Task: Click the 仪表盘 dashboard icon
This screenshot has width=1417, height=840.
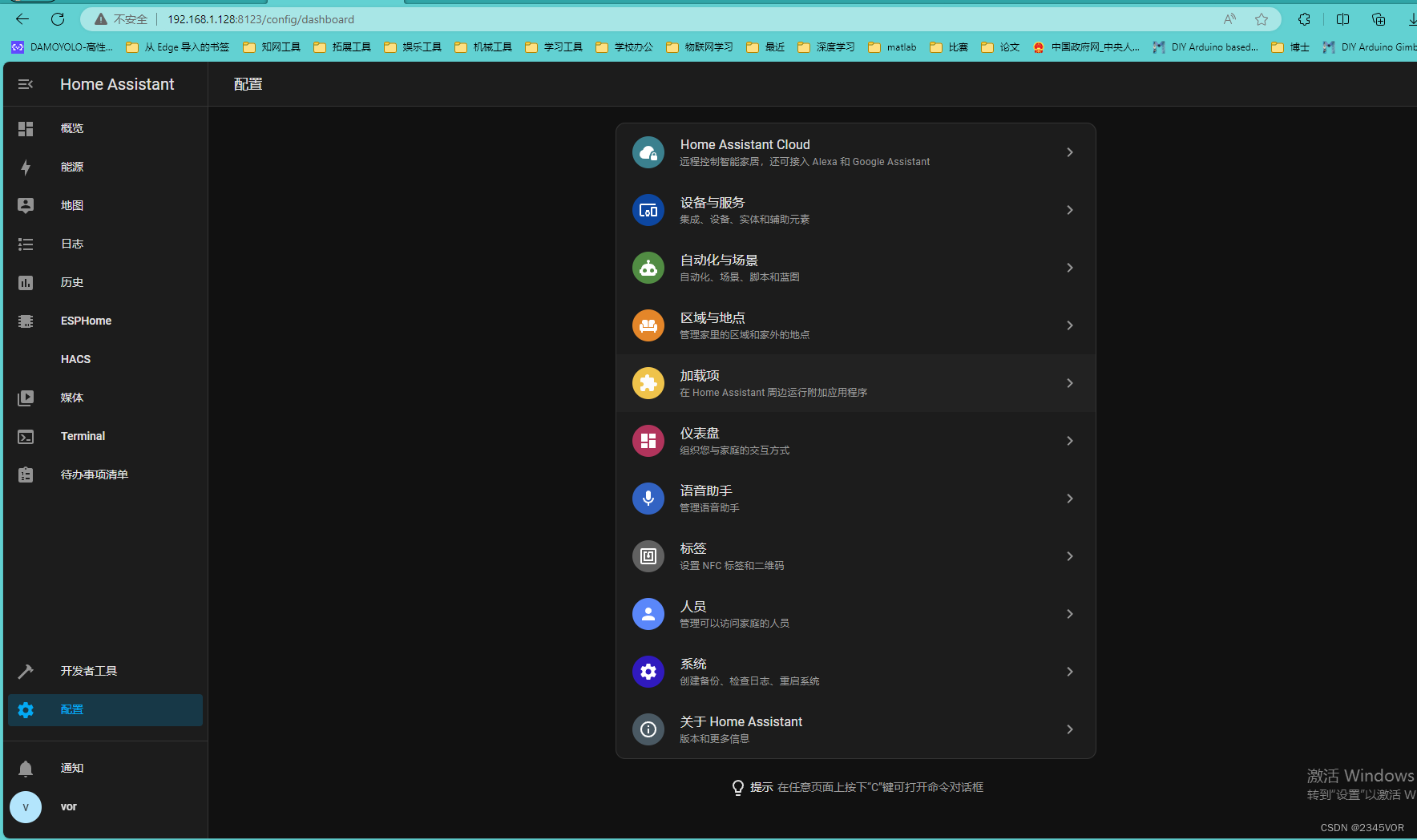Action: tap(648, 441)
